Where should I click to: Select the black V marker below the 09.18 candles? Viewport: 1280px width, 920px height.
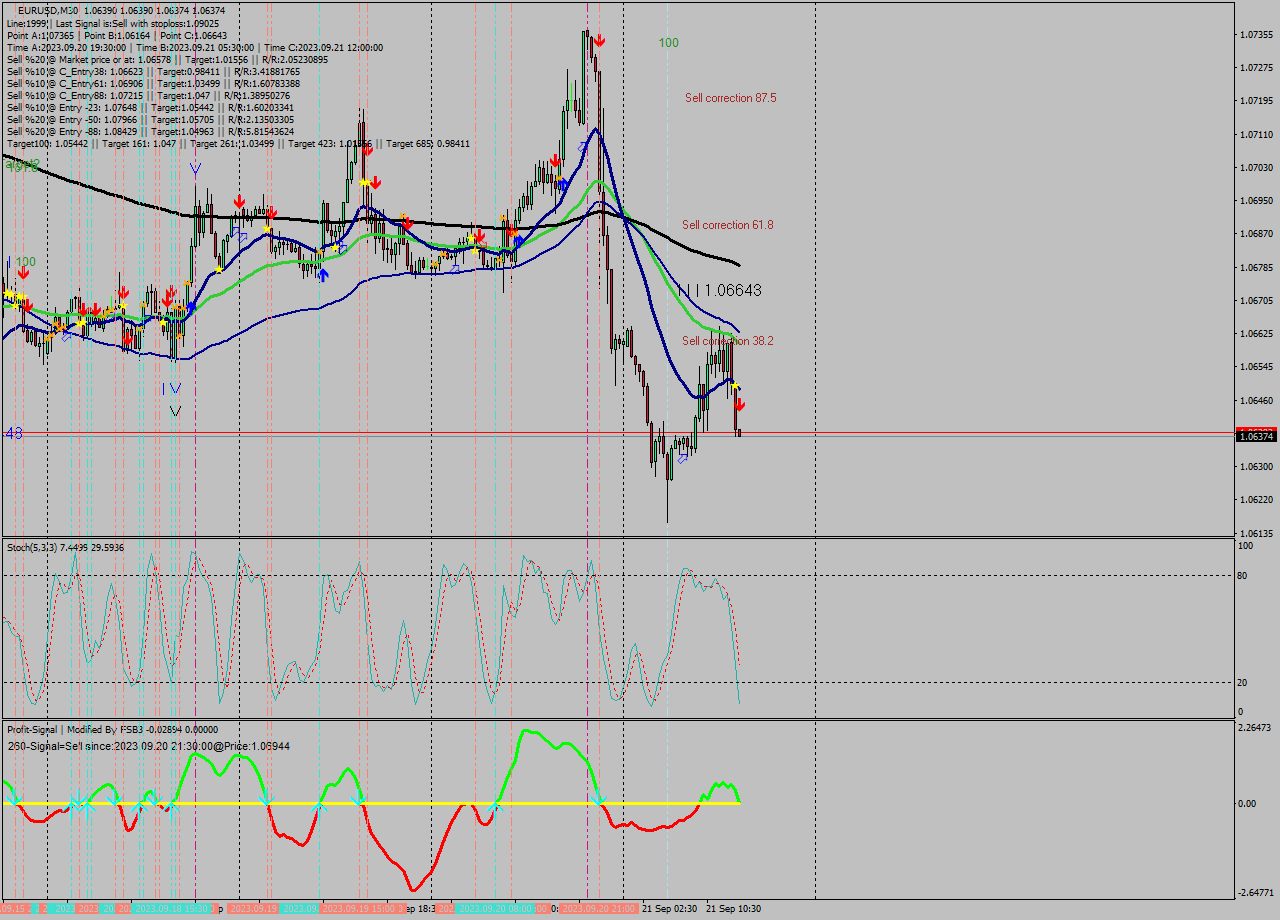tap(175, 411)
